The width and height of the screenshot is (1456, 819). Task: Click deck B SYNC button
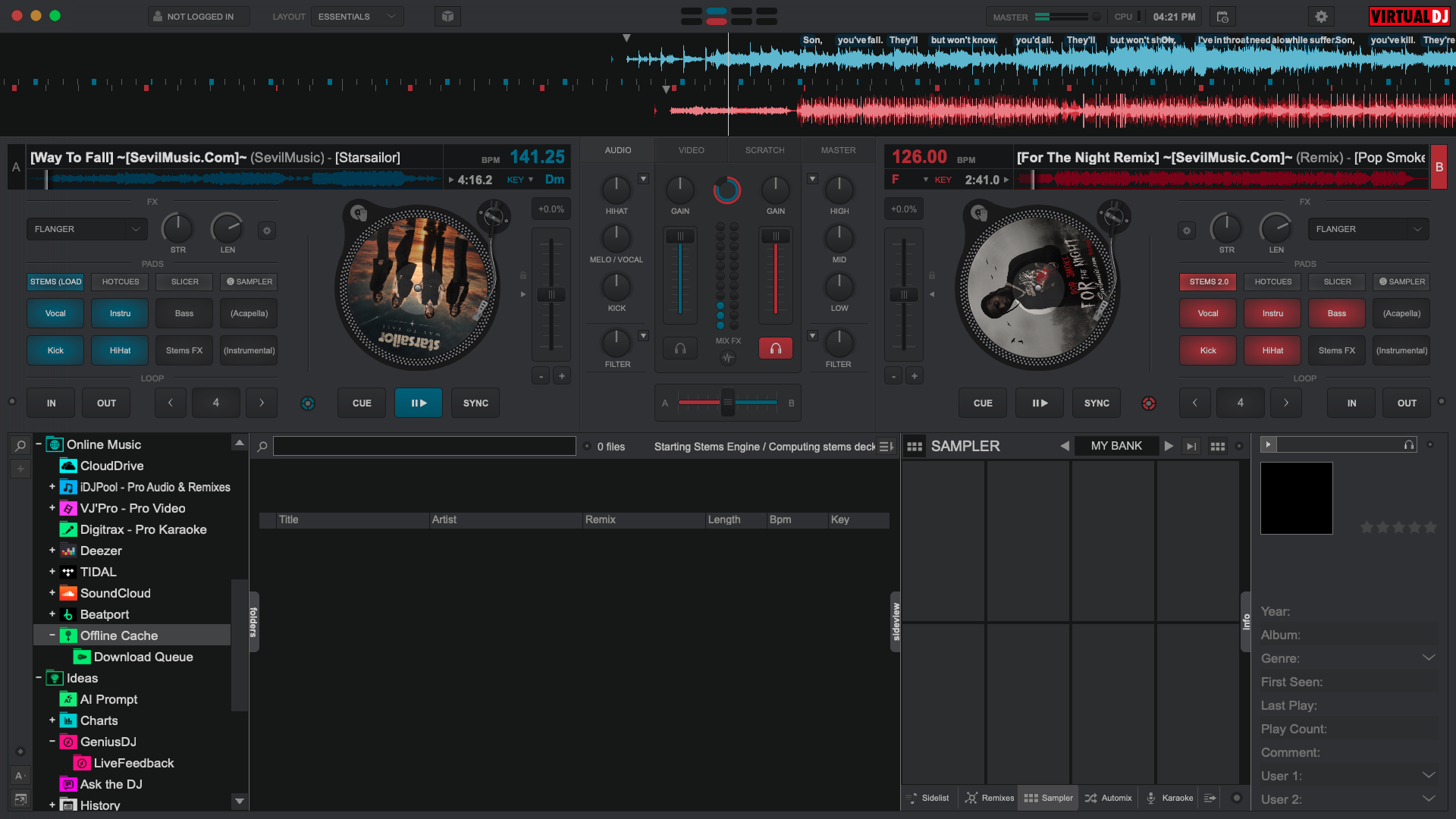[1097, 403]
